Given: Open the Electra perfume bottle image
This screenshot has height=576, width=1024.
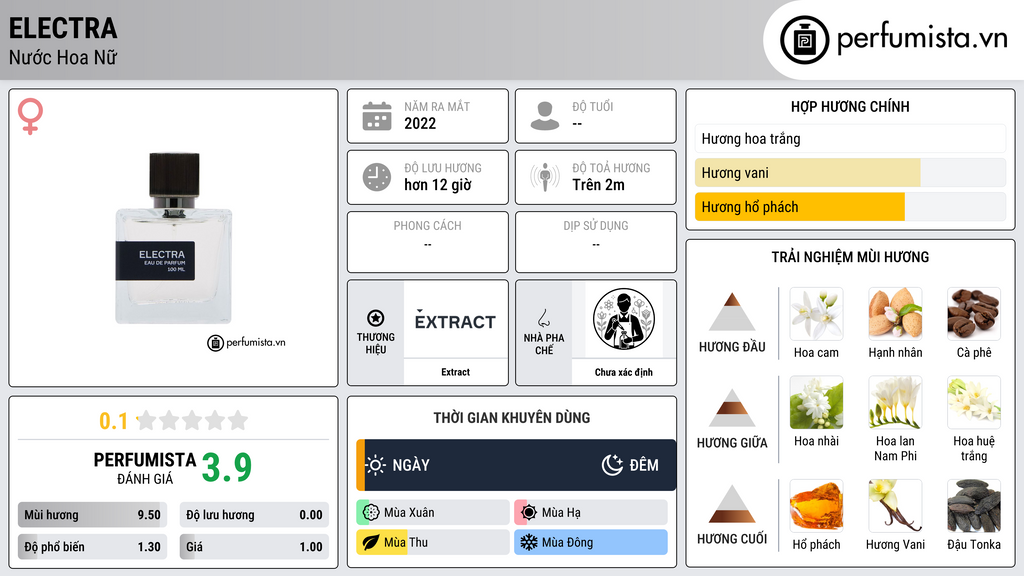Looking at the screenshot, I should 174,238.
